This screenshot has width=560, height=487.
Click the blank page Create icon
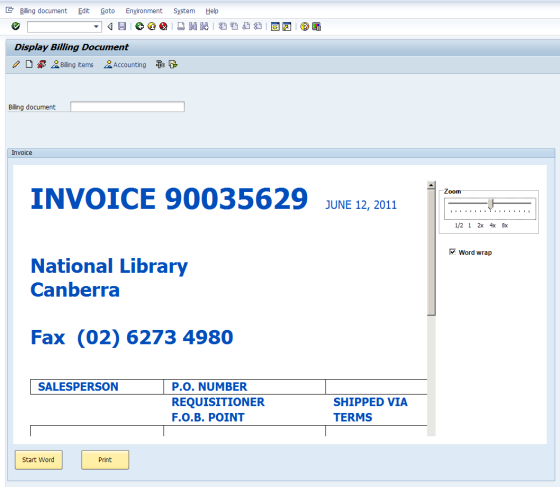29,64
